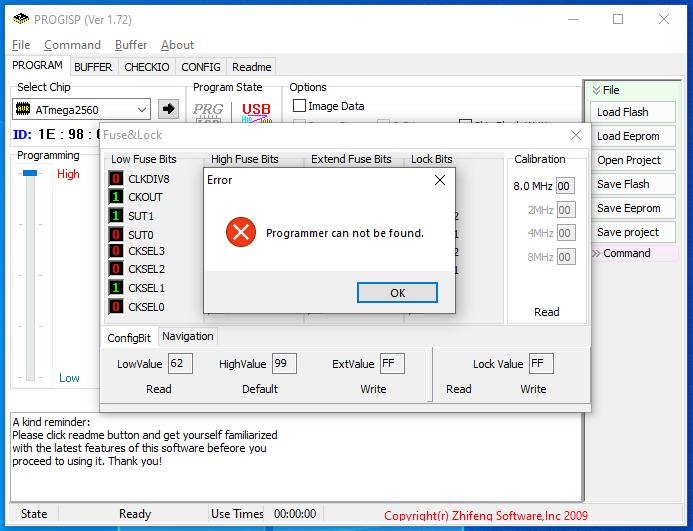Click the Save Flash button

click(632, 184)
